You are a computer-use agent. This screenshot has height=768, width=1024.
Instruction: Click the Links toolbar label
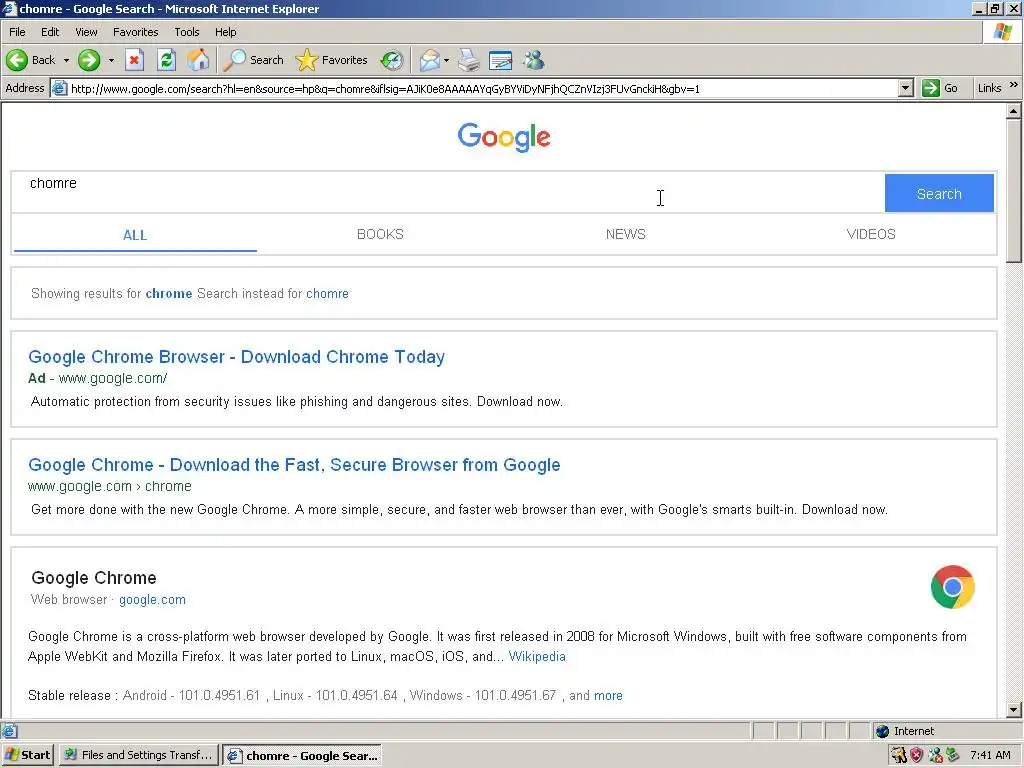pyautogui.click(x=989, y=88)
